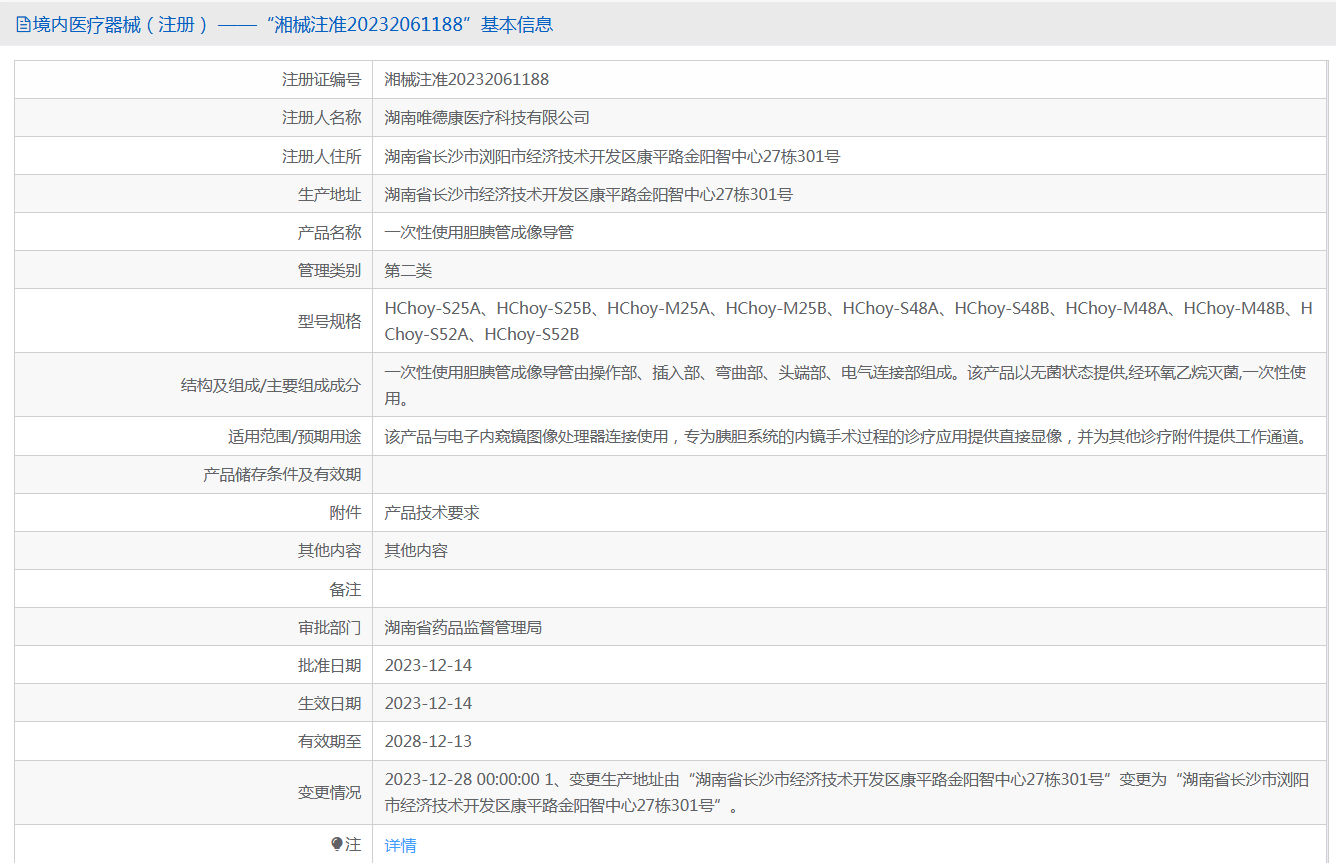Select the 结构及组成/主要组成成分 label
Image resolution: width=1336 pixels, height=863 pixels.
coord(271,386)
